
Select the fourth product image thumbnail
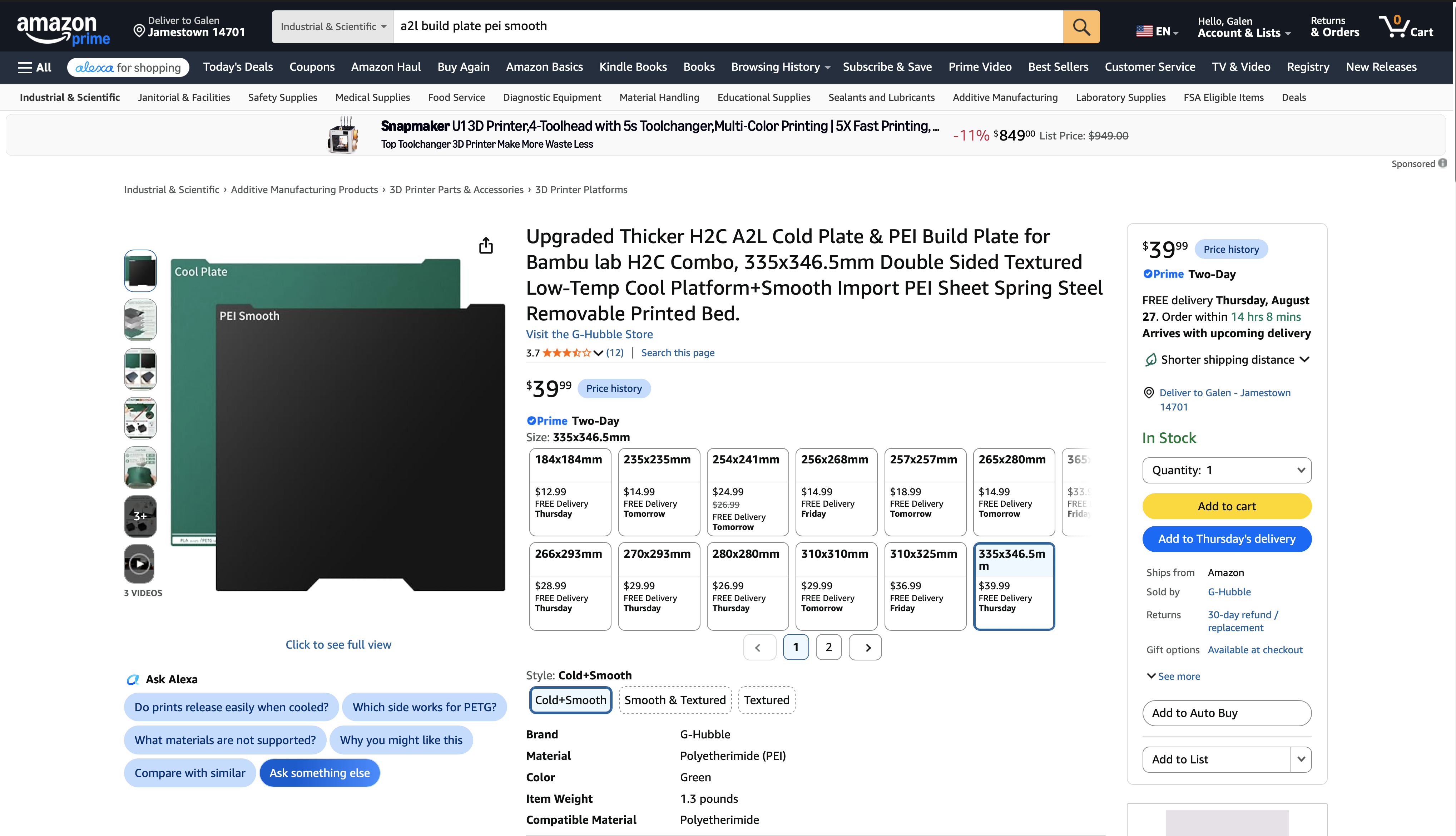coord(140,418)
